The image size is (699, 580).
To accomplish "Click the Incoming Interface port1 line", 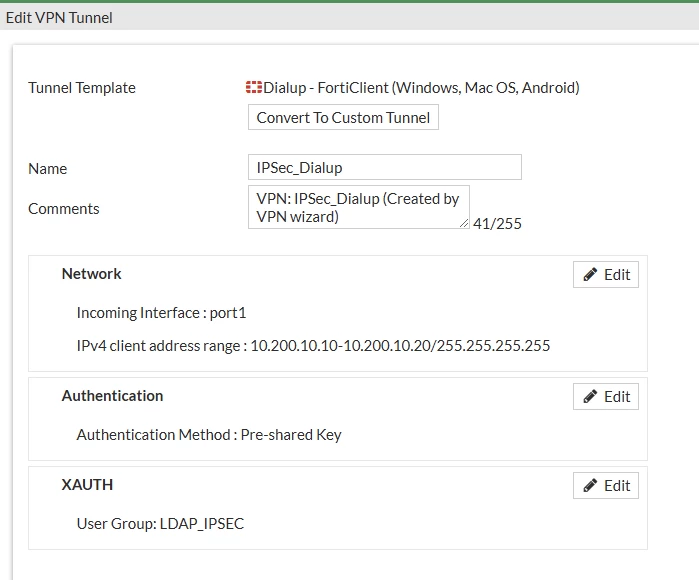I will point(161,313).
